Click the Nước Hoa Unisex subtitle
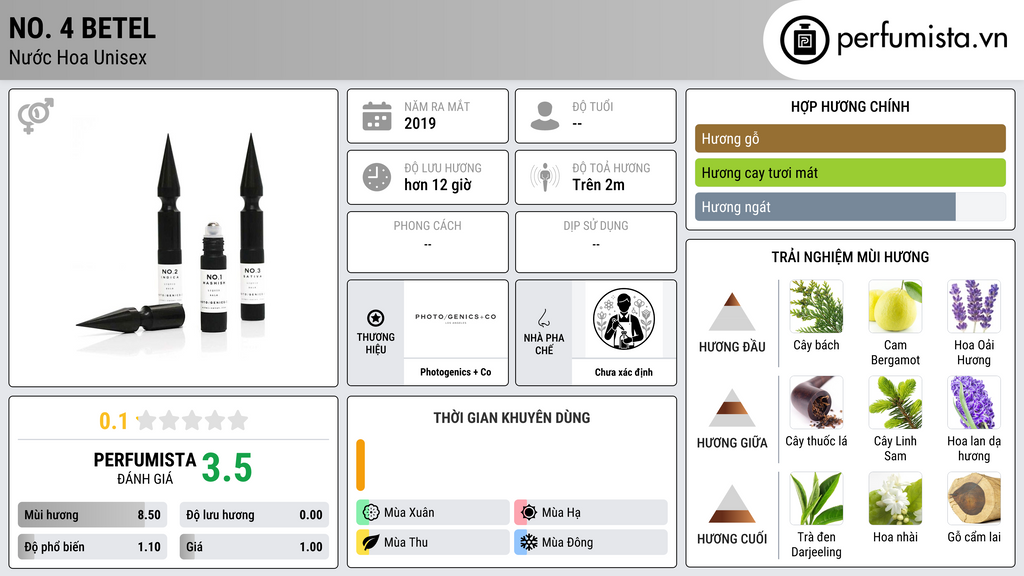 pyautogui.click(x=78, y=57)
